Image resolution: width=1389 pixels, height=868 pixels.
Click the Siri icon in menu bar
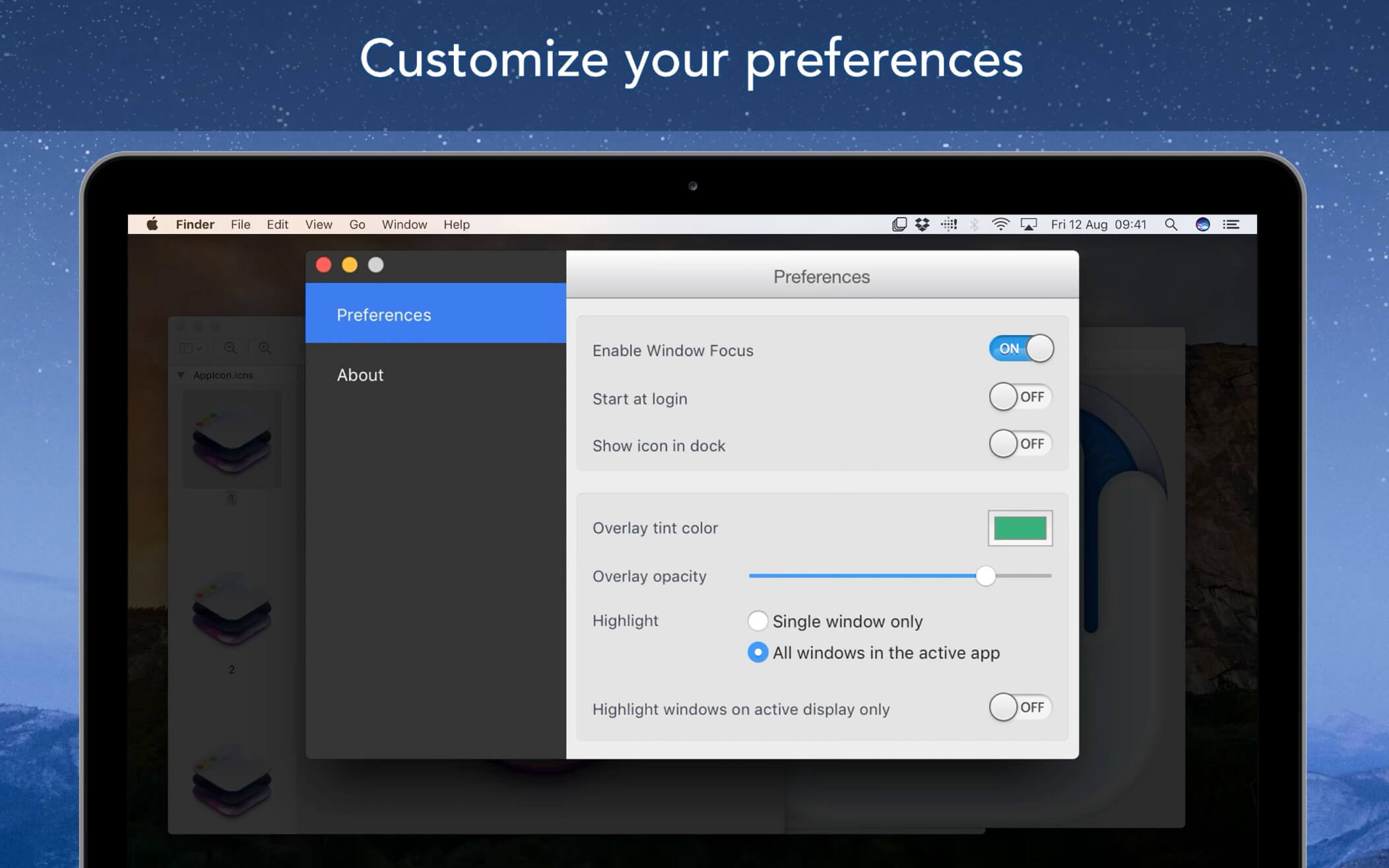[x=1202, y=224]
